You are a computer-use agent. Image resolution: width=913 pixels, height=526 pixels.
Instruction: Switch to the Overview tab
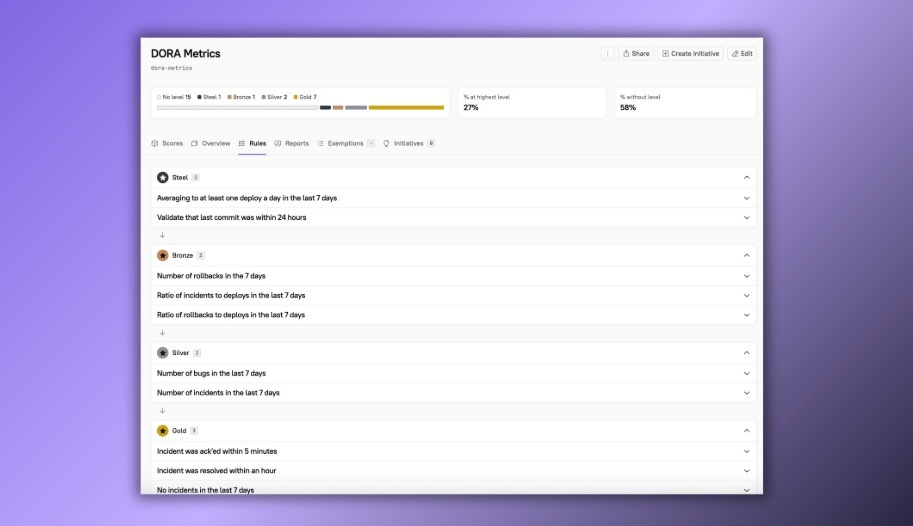[x=211, y=144]
